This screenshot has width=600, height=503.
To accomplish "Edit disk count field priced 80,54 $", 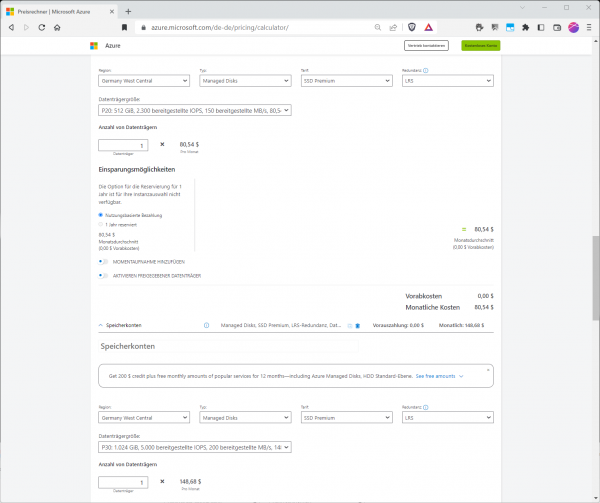I will 123,145.
